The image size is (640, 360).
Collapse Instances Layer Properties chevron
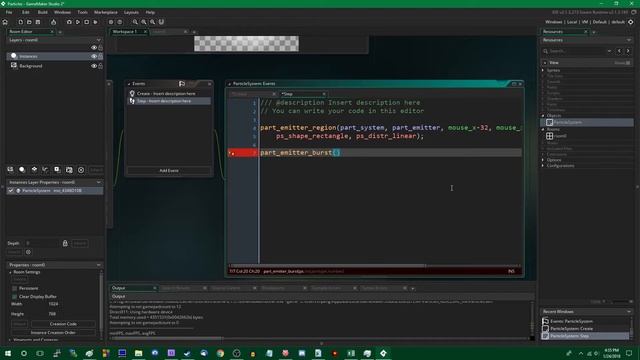98,182
